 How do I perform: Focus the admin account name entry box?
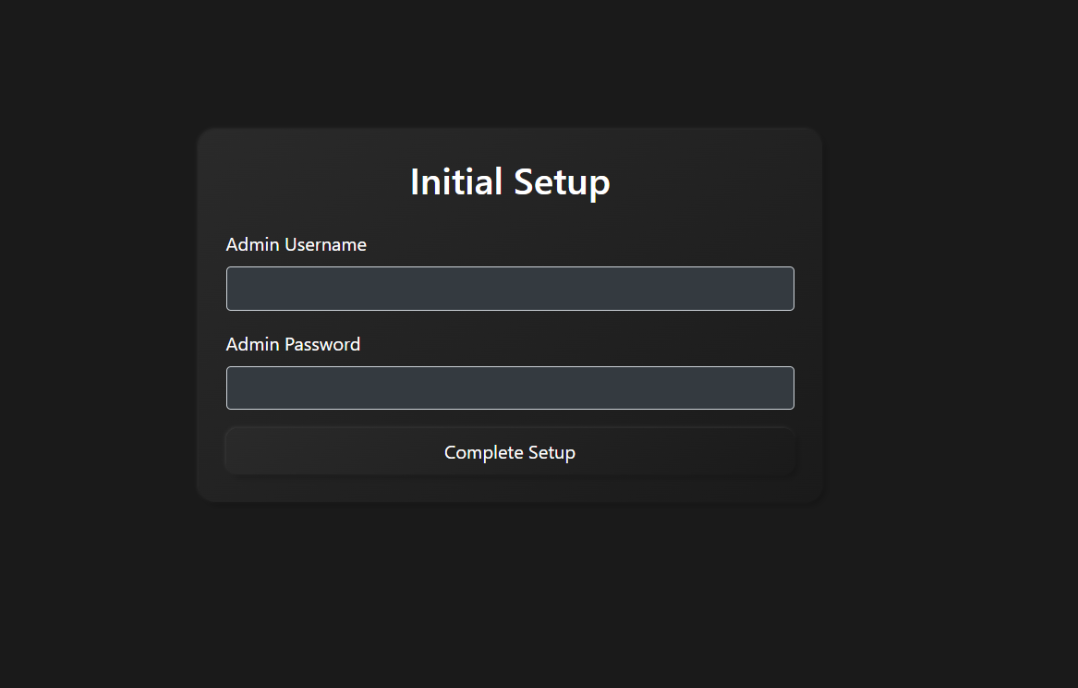pyautogui.click(x=510, y=288)
